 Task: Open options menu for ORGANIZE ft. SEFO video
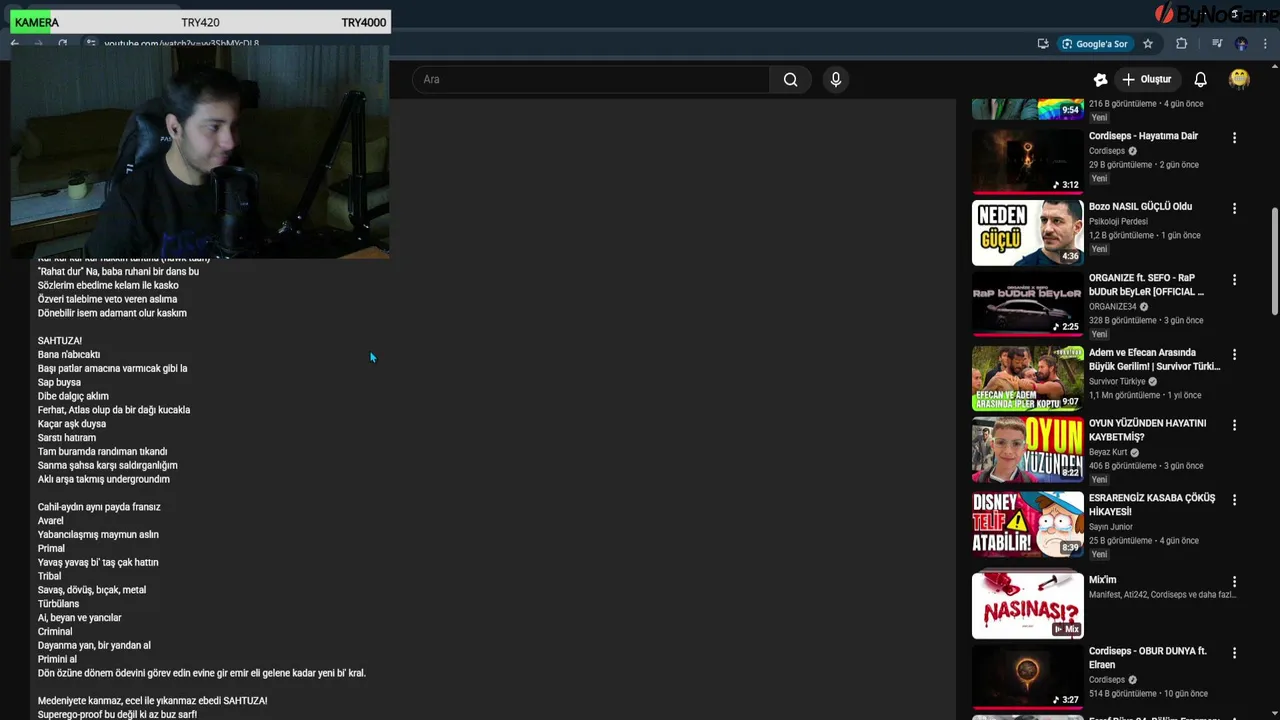pos(1234,280)
